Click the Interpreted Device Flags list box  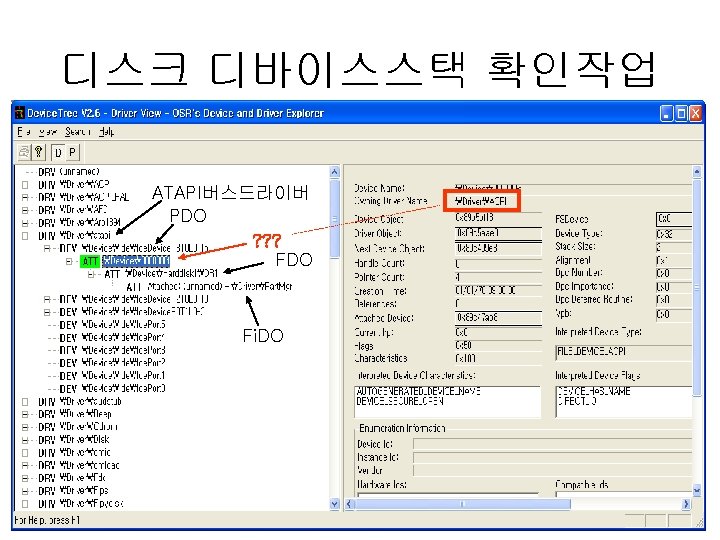624,402
